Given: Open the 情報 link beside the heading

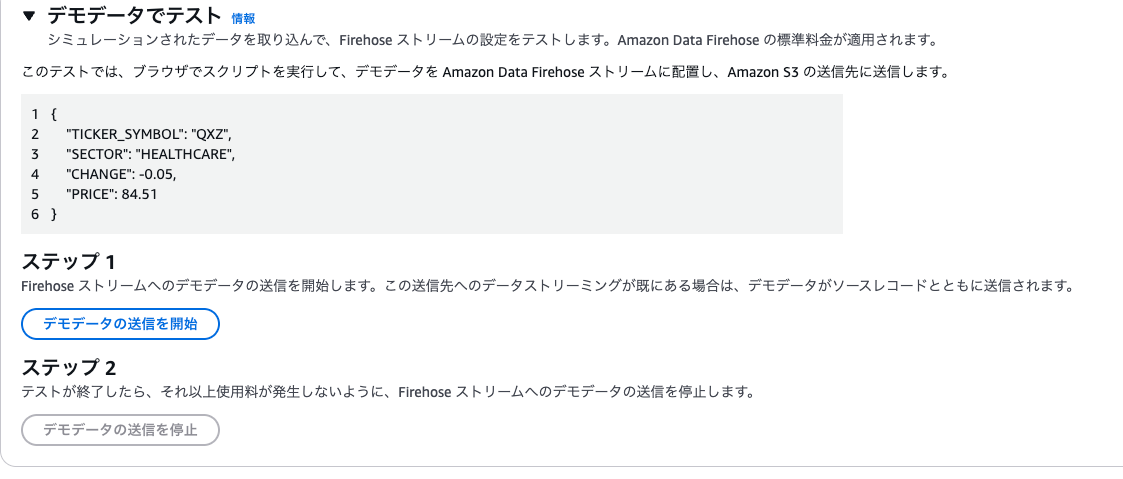Looking at the screenshot, I should (x=244, y=19).
